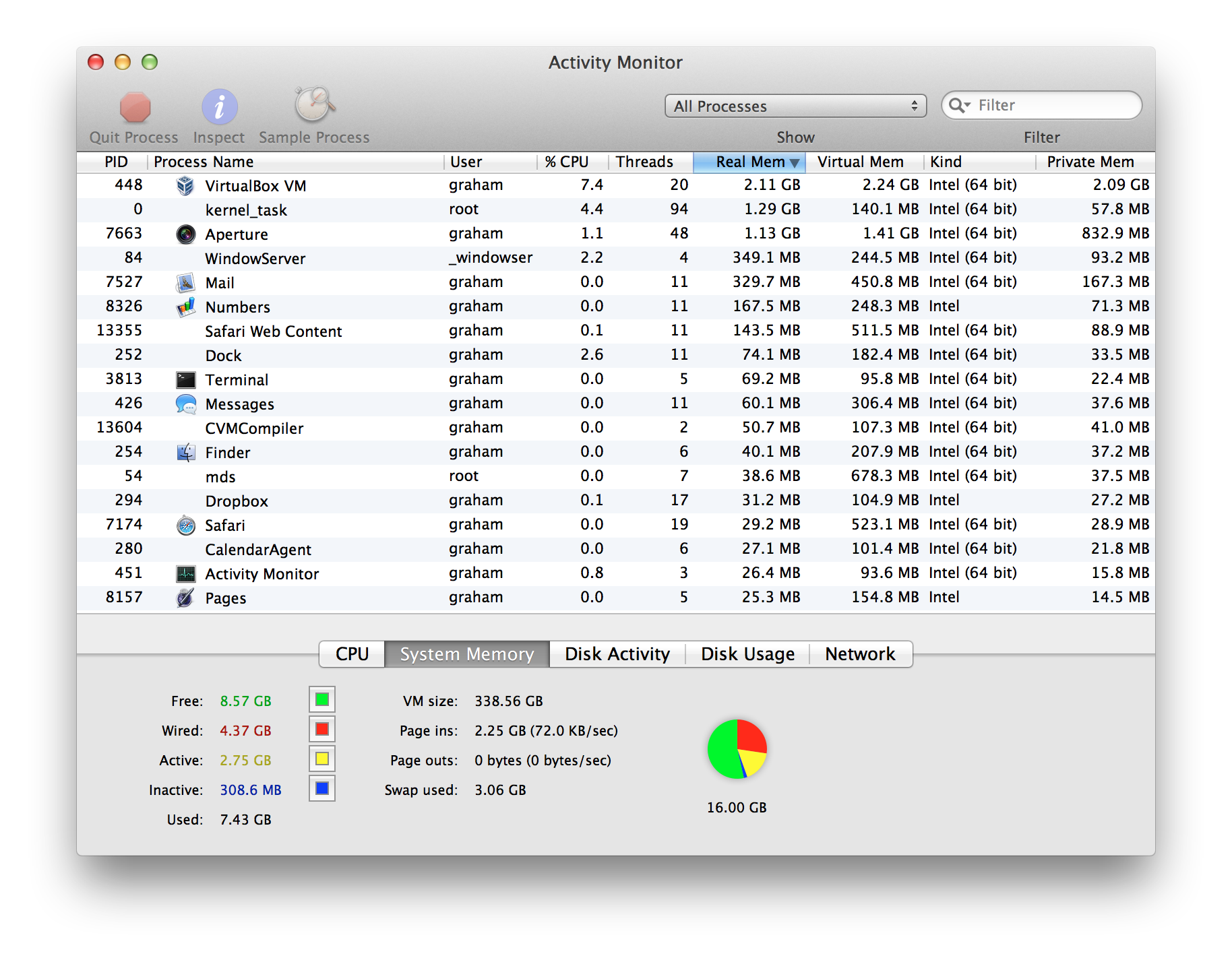Reverse sort using Real Mem arrow
The height and width of the screenshot is (962, 1232).
coord(795,162)
